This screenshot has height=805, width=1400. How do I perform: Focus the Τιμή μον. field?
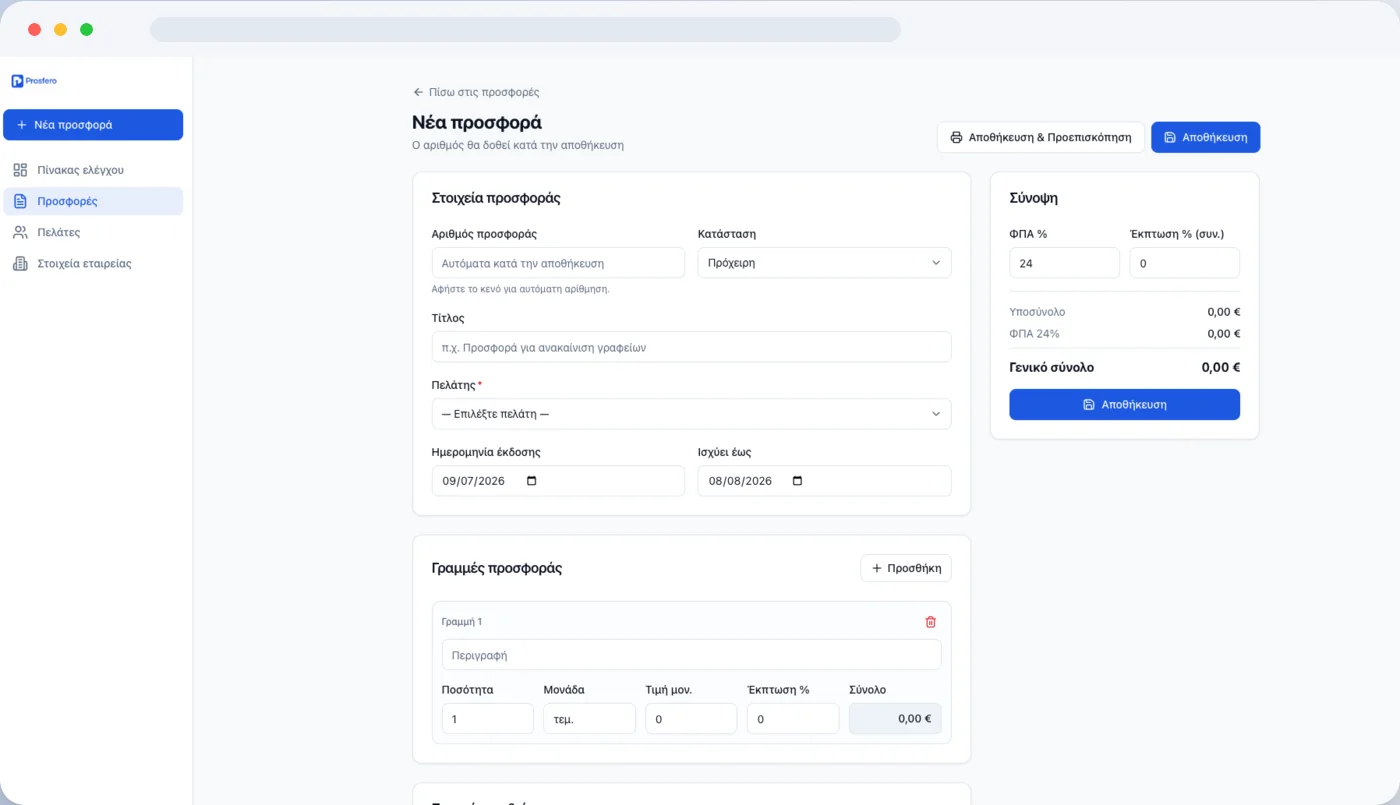coord(691,719)
